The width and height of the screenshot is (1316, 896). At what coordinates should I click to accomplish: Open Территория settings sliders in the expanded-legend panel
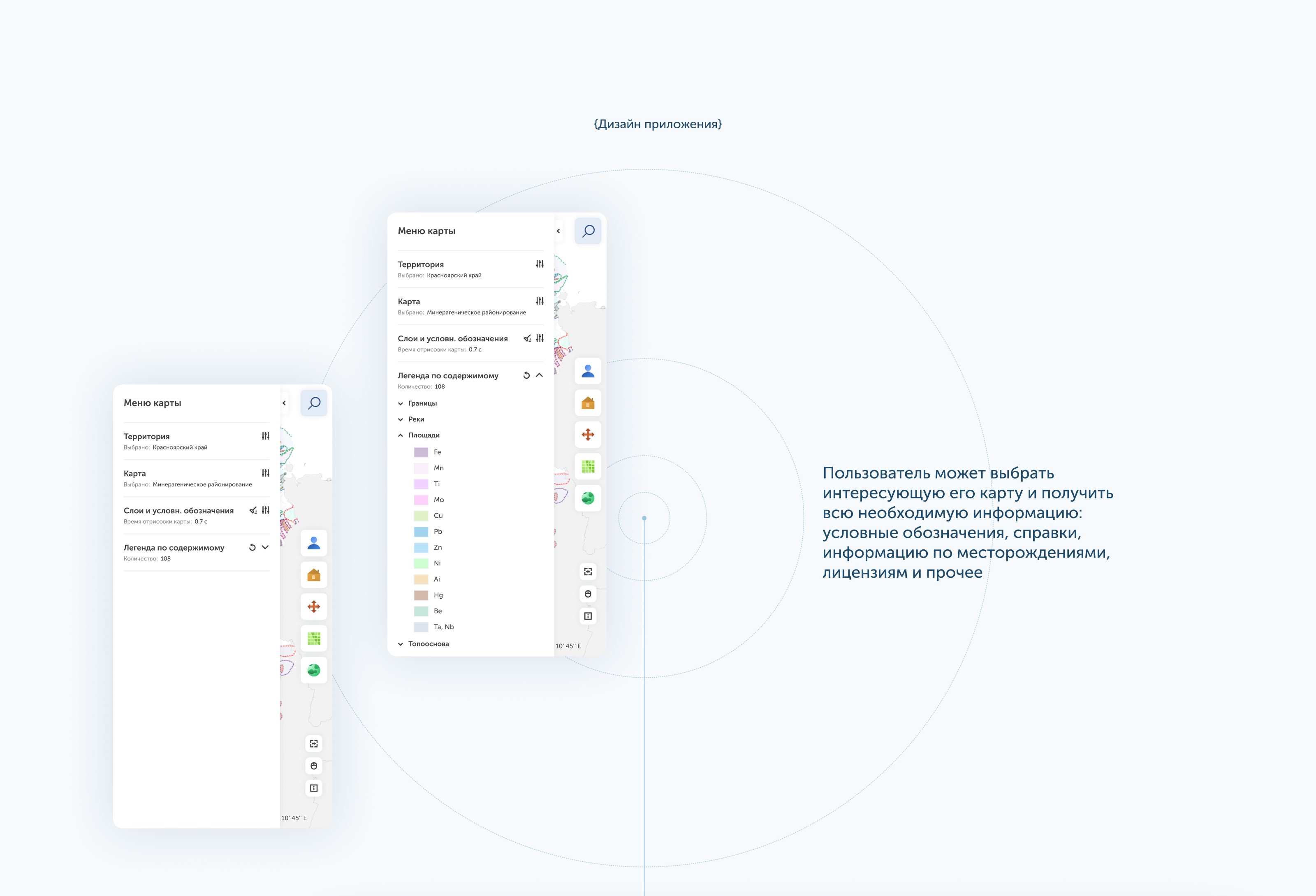point(540,264)
